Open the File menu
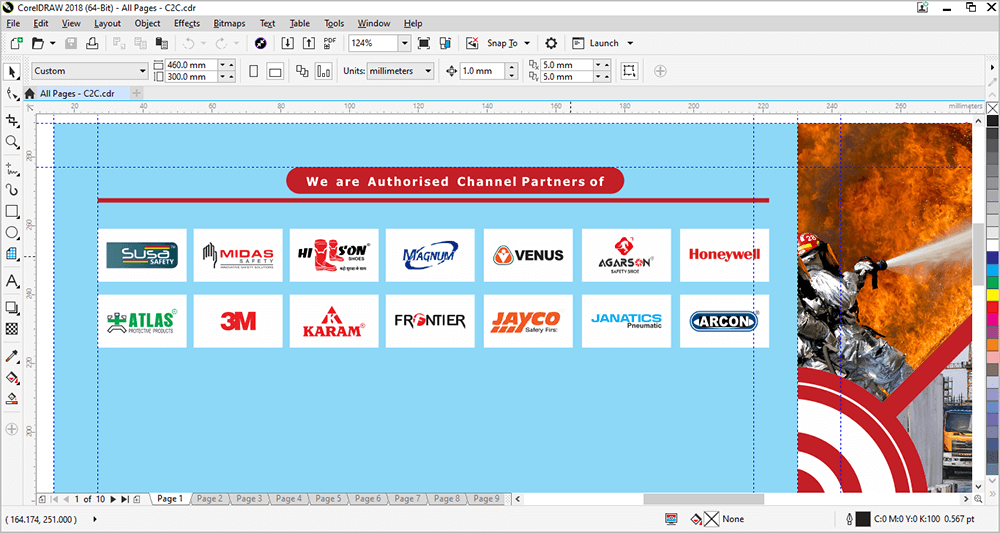Image resolution: width=1000 pixels, height=533 pixels. click(13, 24)
